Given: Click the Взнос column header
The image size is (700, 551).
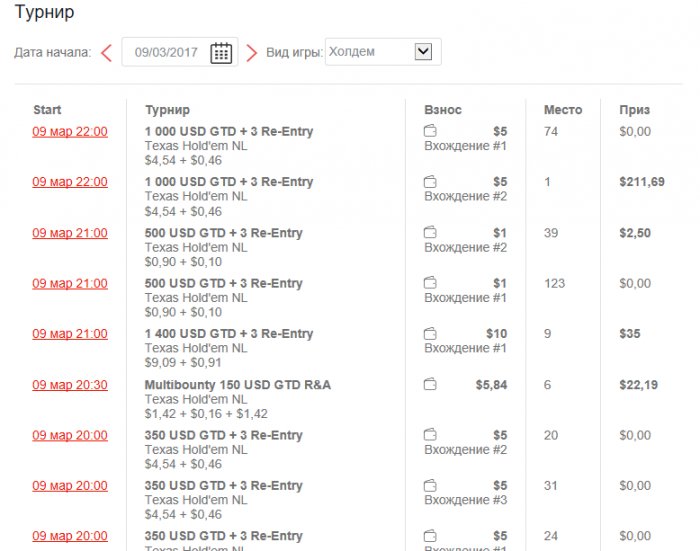Looking at the screenshot, I should [443, 110].
